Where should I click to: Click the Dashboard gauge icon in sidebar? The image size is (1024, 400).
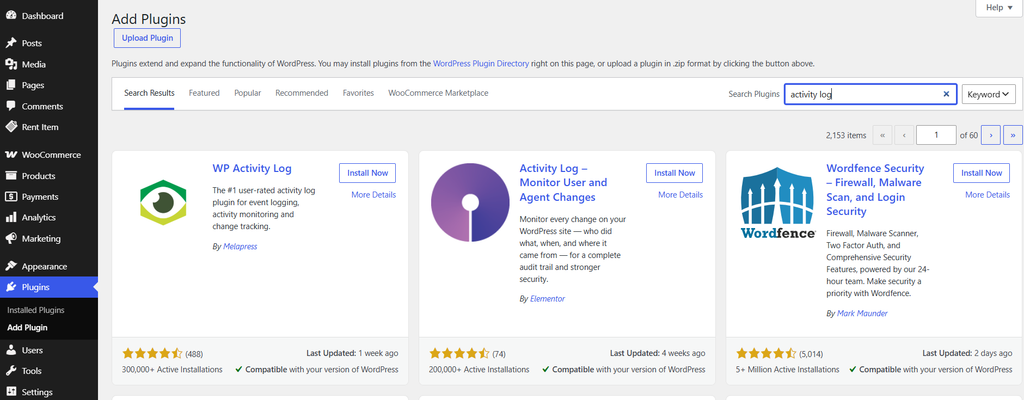pos(10,15)
